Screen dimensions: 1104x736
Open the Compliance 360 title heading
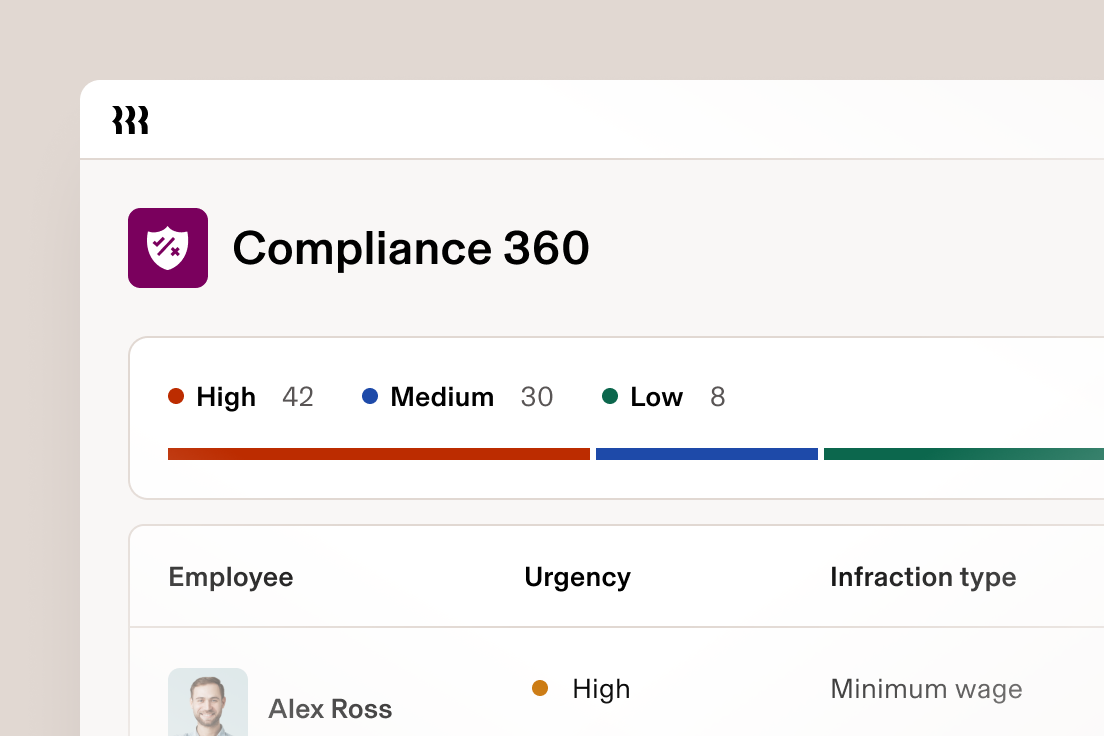(411, 248)
